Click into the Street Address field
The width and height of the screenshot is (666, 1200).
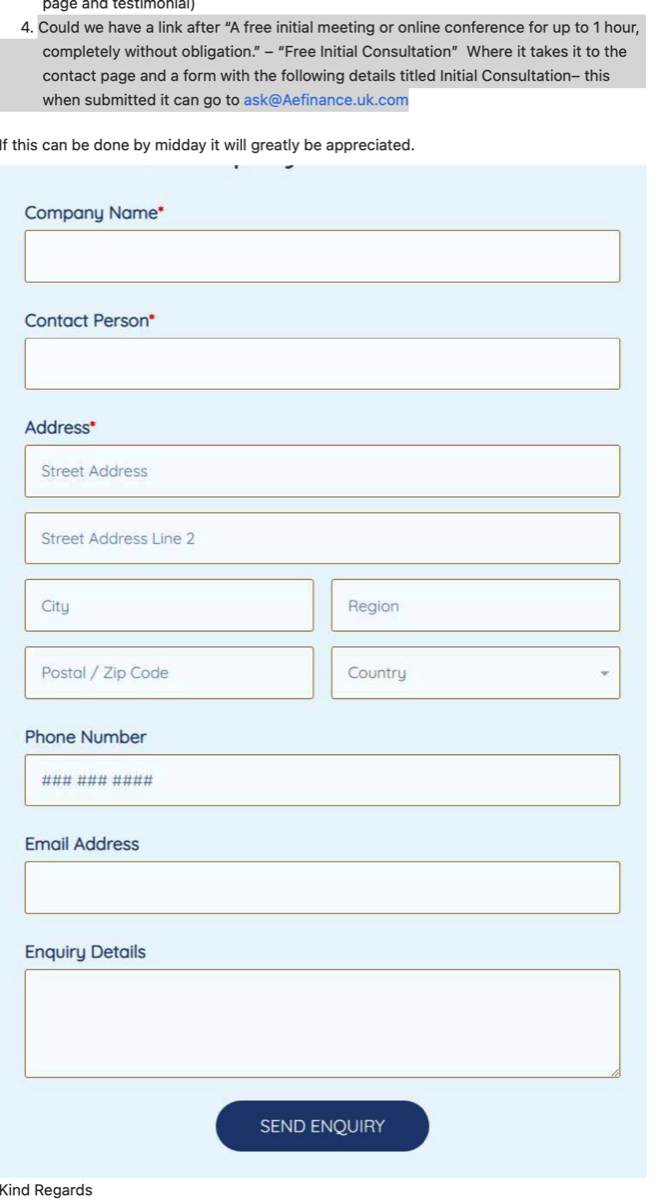(x=322, y=471)
